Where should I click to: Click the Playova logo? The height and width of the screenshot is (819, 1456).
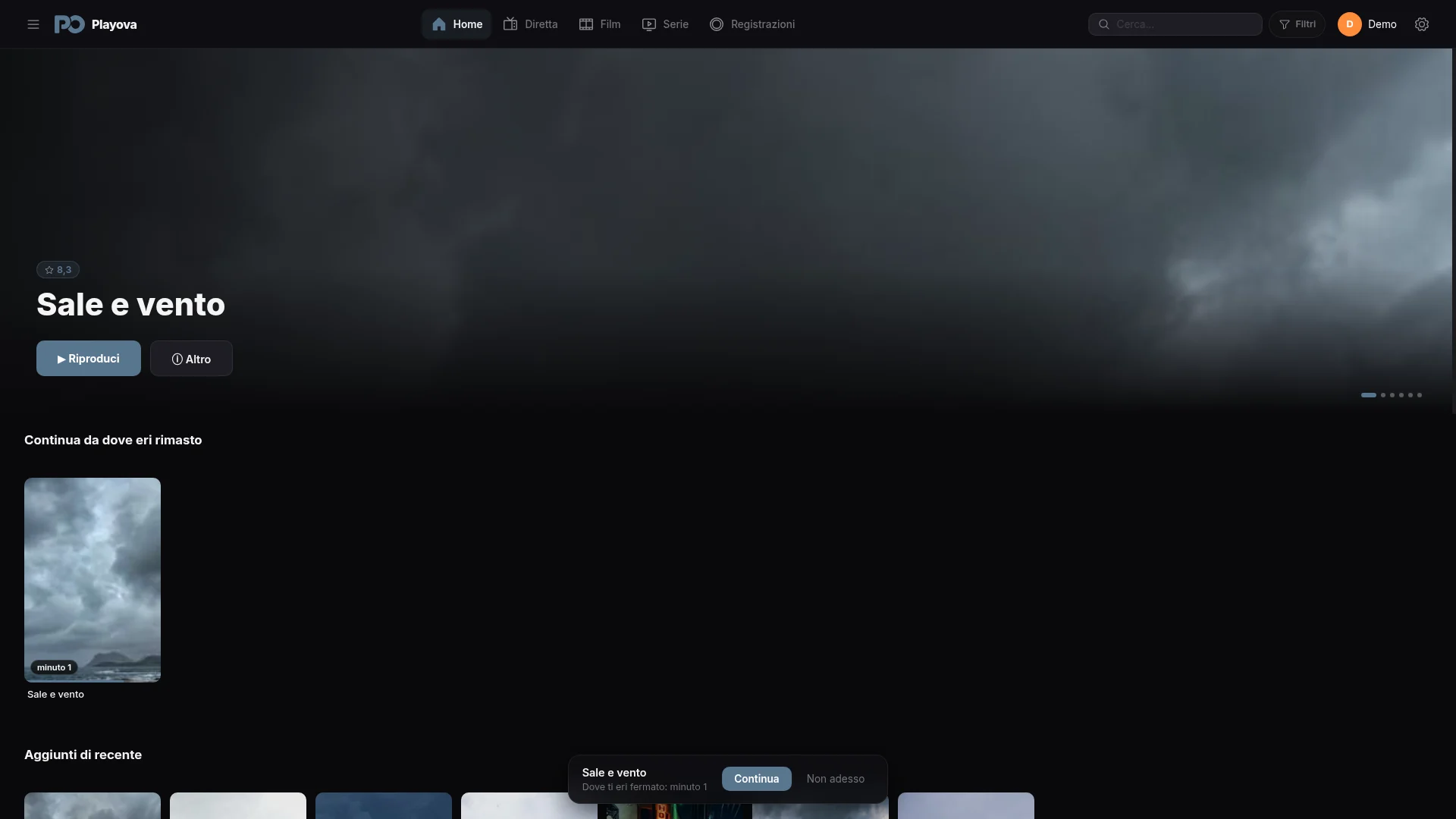point(96,24)
